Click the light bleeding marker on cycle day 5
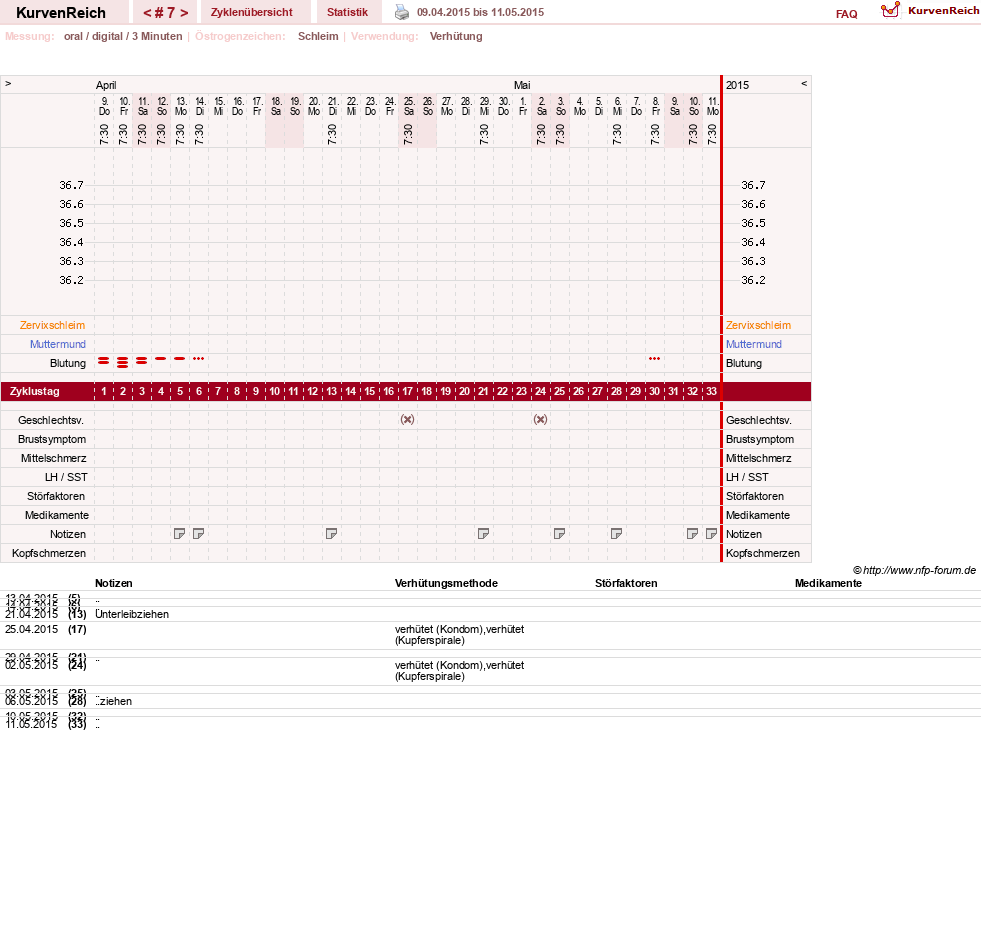981x932 pixels. 180,358
